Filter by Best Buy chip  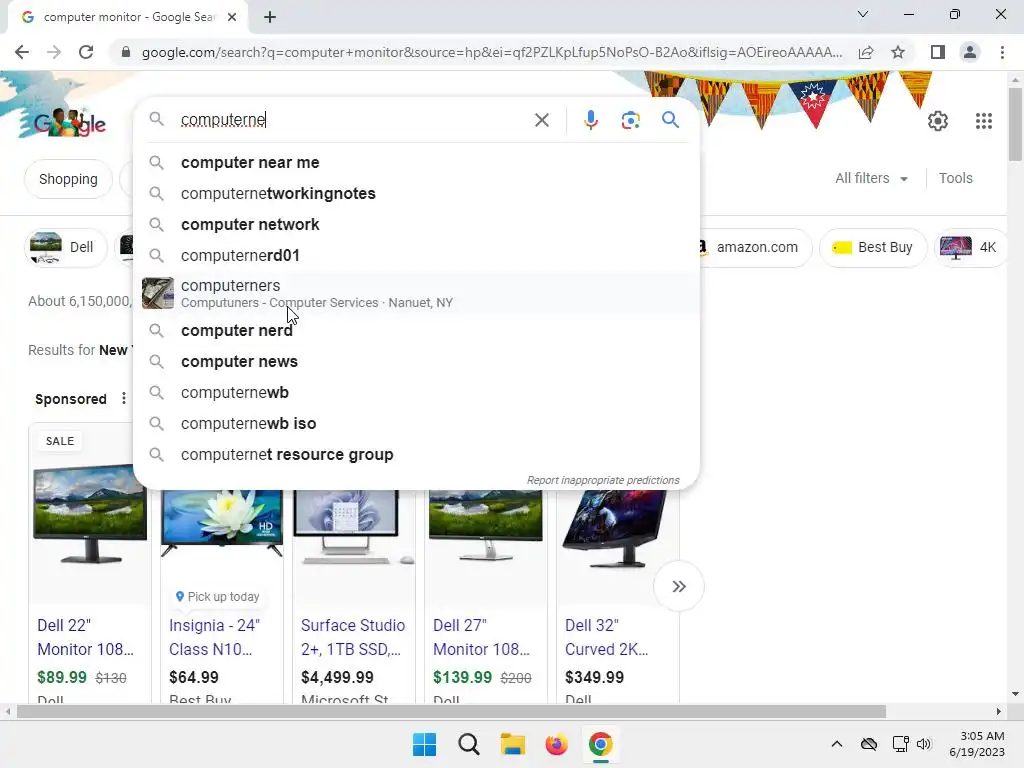[x=873, y=248]
